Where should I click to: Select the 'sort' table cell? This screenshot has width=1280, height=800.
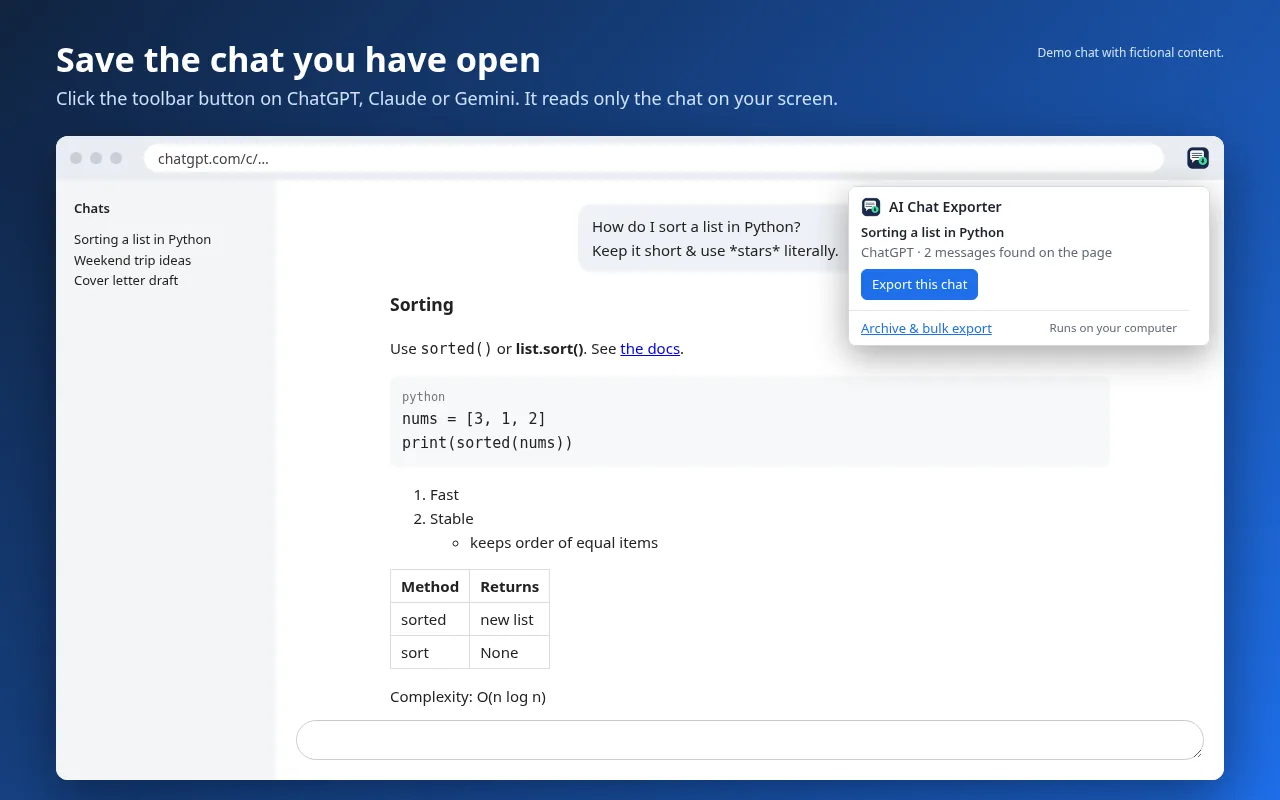point(430,653)
